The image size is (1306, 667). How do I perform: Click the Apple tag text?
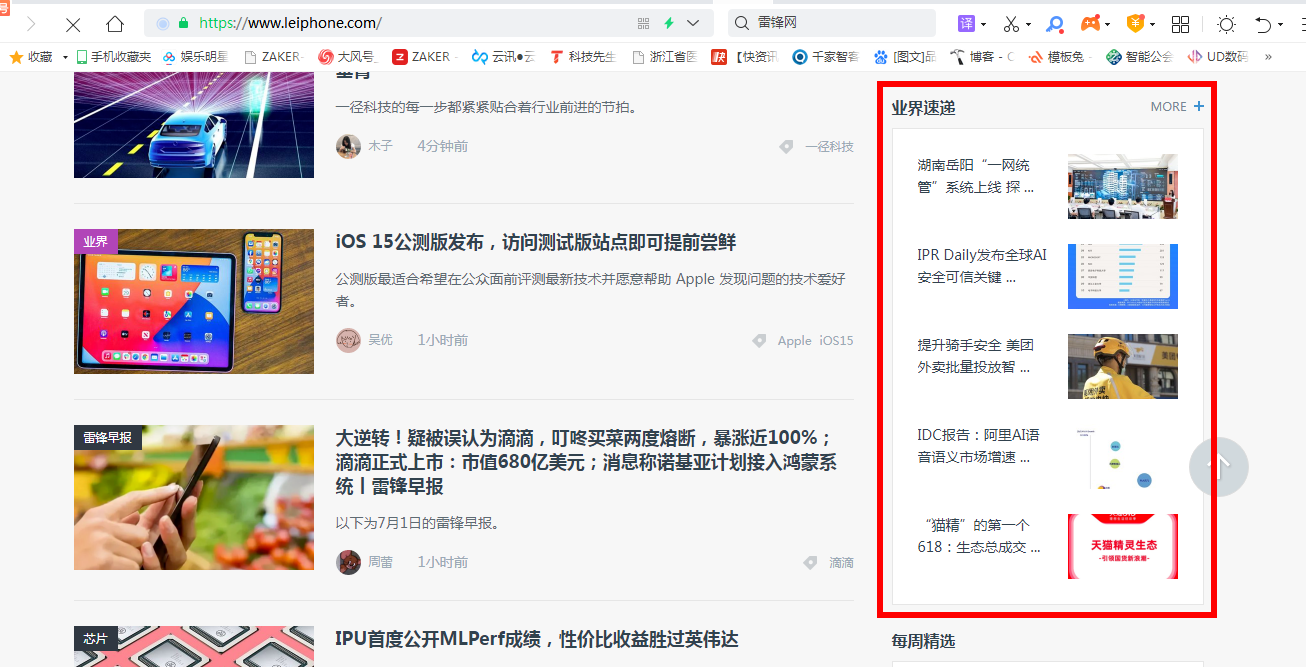pos(795,341)
